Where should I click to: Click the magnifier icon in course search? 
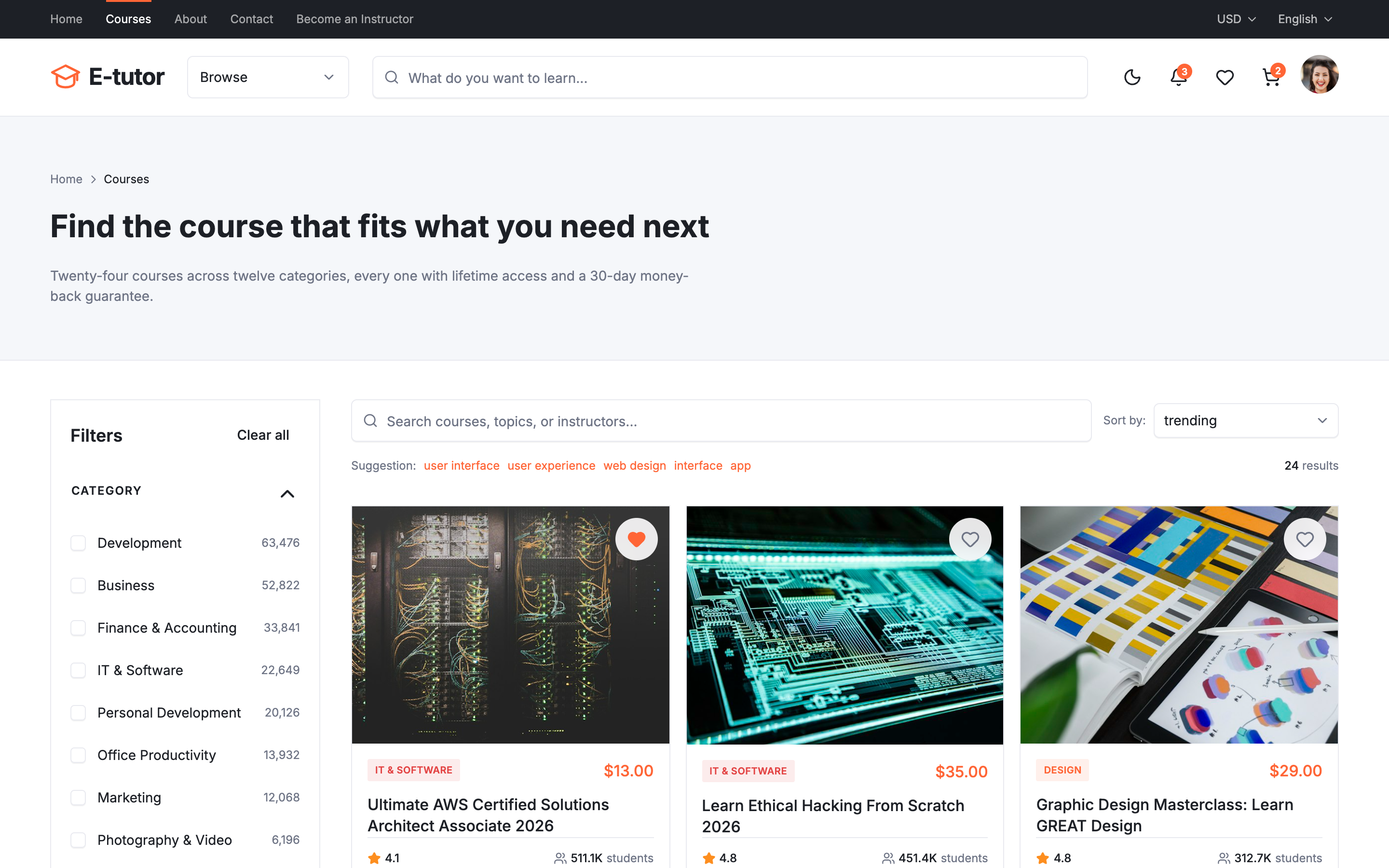coord(370,421)
